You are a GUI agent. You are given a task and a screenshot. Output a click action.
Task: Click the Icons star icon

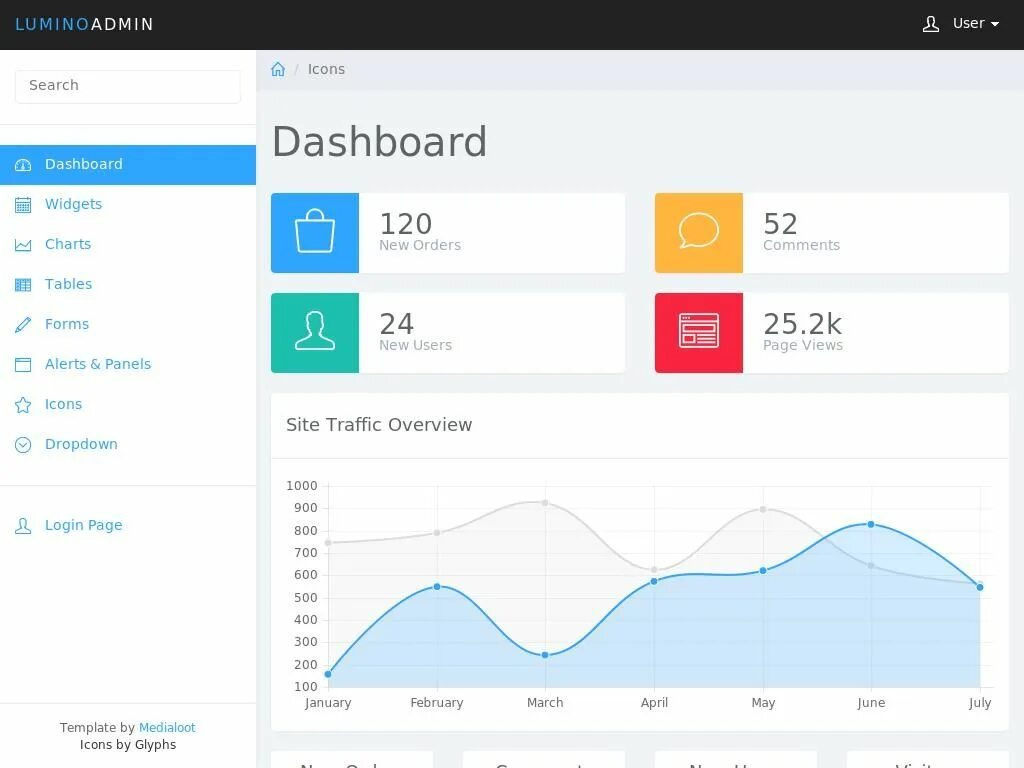(x=23, y=405)
